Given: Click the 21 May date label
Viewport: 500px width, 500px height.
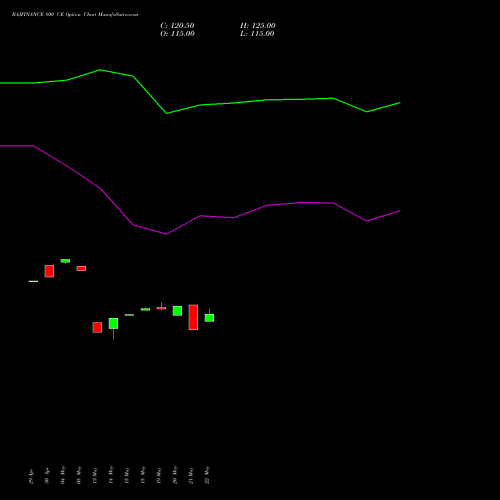Looking at the screenshot, I should pyautogui.click(x=191, y=475).
